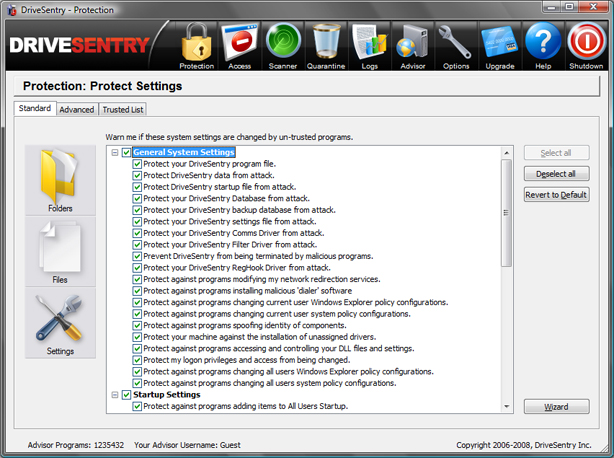Click scrollbar down arrow in settings list
Image resolution: width=614 pixels, height=458 pixels.
(x=506, y=406)
